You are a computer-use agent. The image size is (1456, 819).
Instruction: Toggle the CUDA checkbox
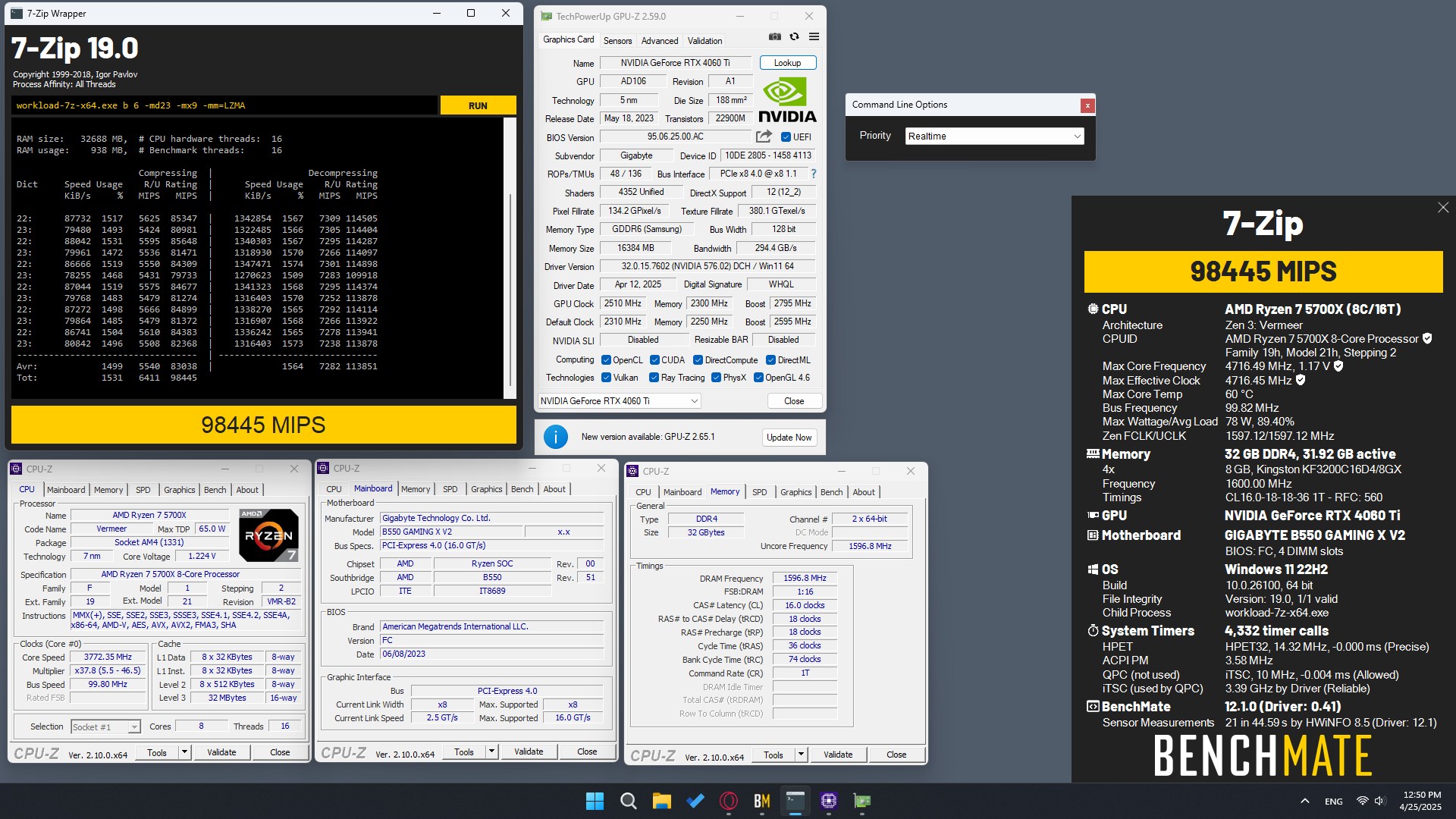(x=654, y=360)
